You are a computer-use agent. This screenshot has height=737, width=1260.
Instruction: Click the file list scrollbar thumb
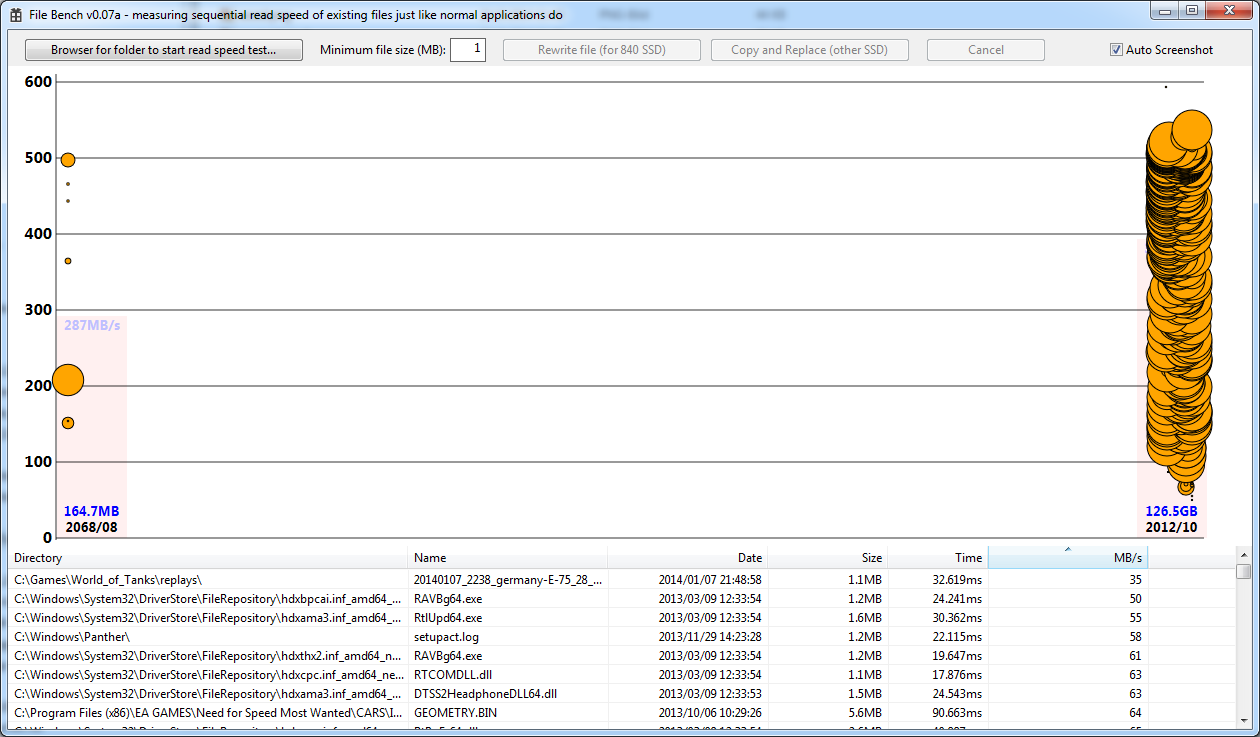click(x=1243, y=571)
